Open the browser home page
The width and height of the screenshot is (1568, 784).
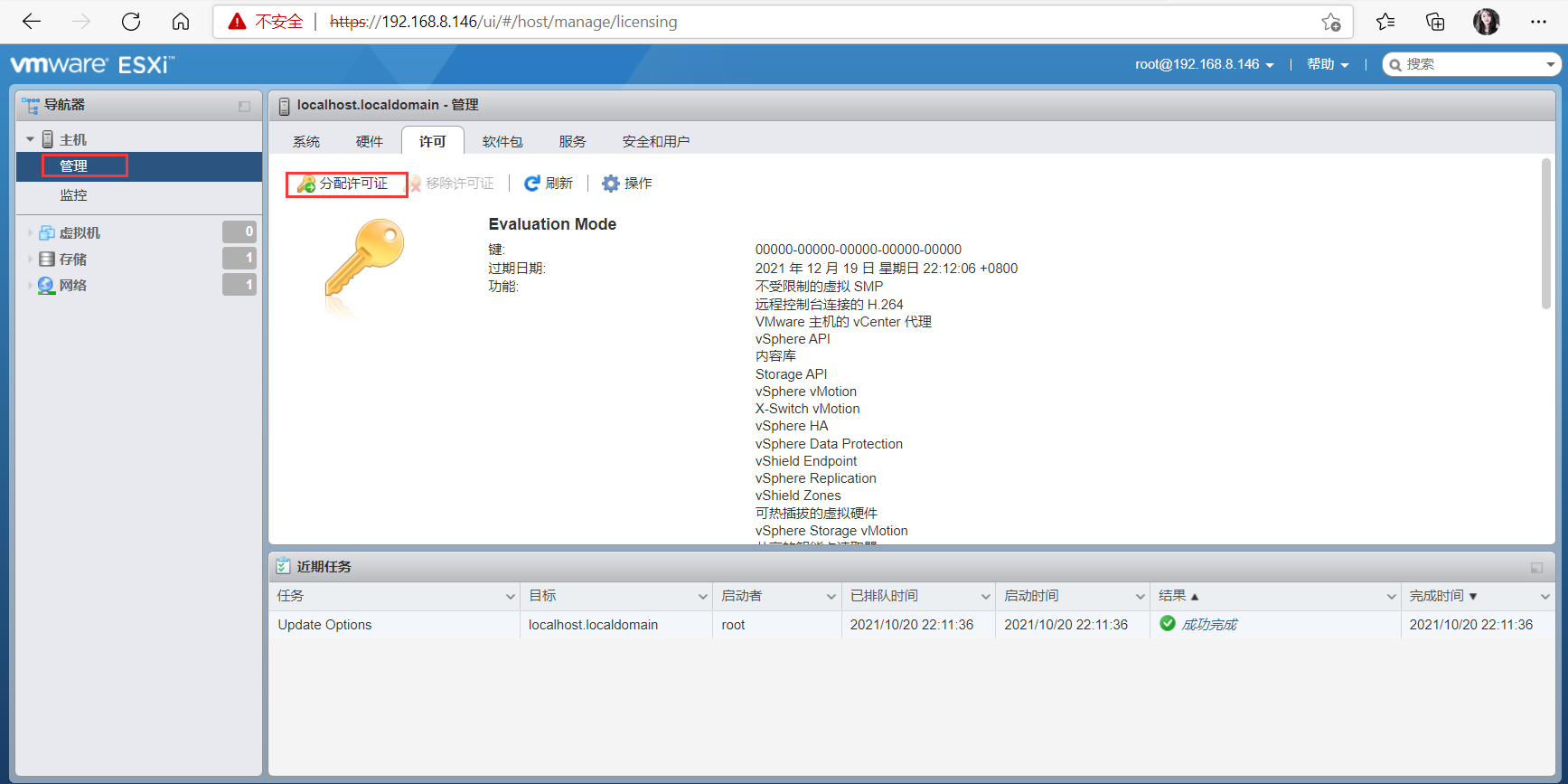[x=181, y=22]
